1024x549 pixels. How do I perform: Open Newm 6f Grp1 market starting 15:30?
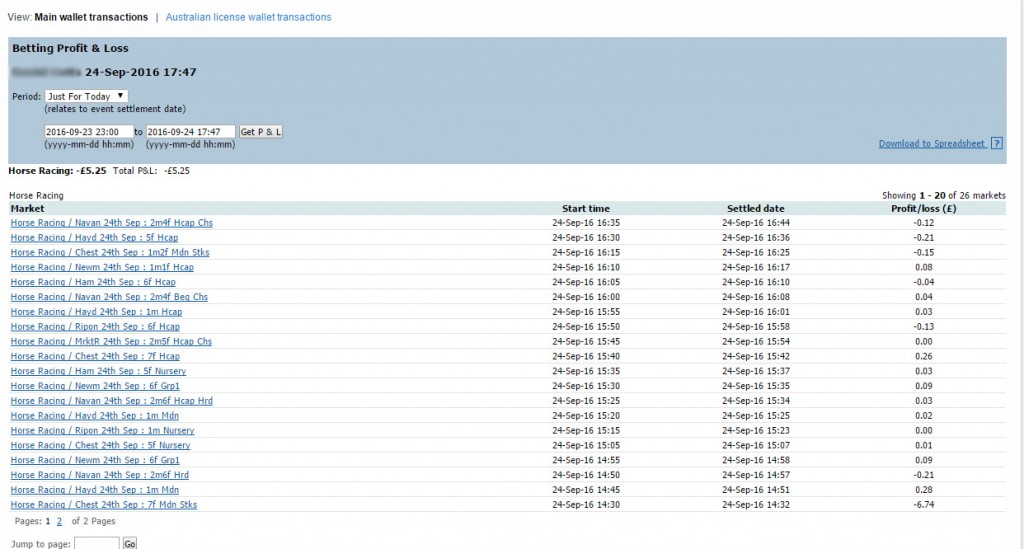95,386
